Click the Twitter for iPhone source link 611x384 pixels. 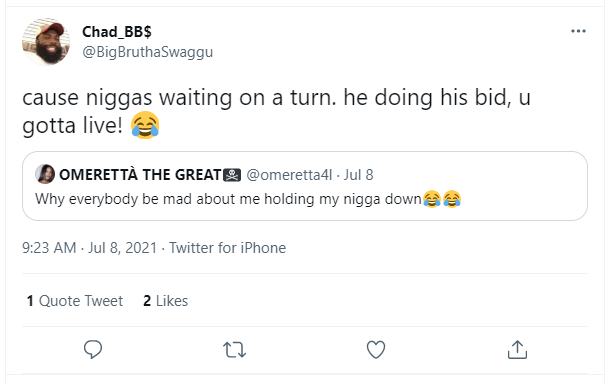(x=228, y=248)
